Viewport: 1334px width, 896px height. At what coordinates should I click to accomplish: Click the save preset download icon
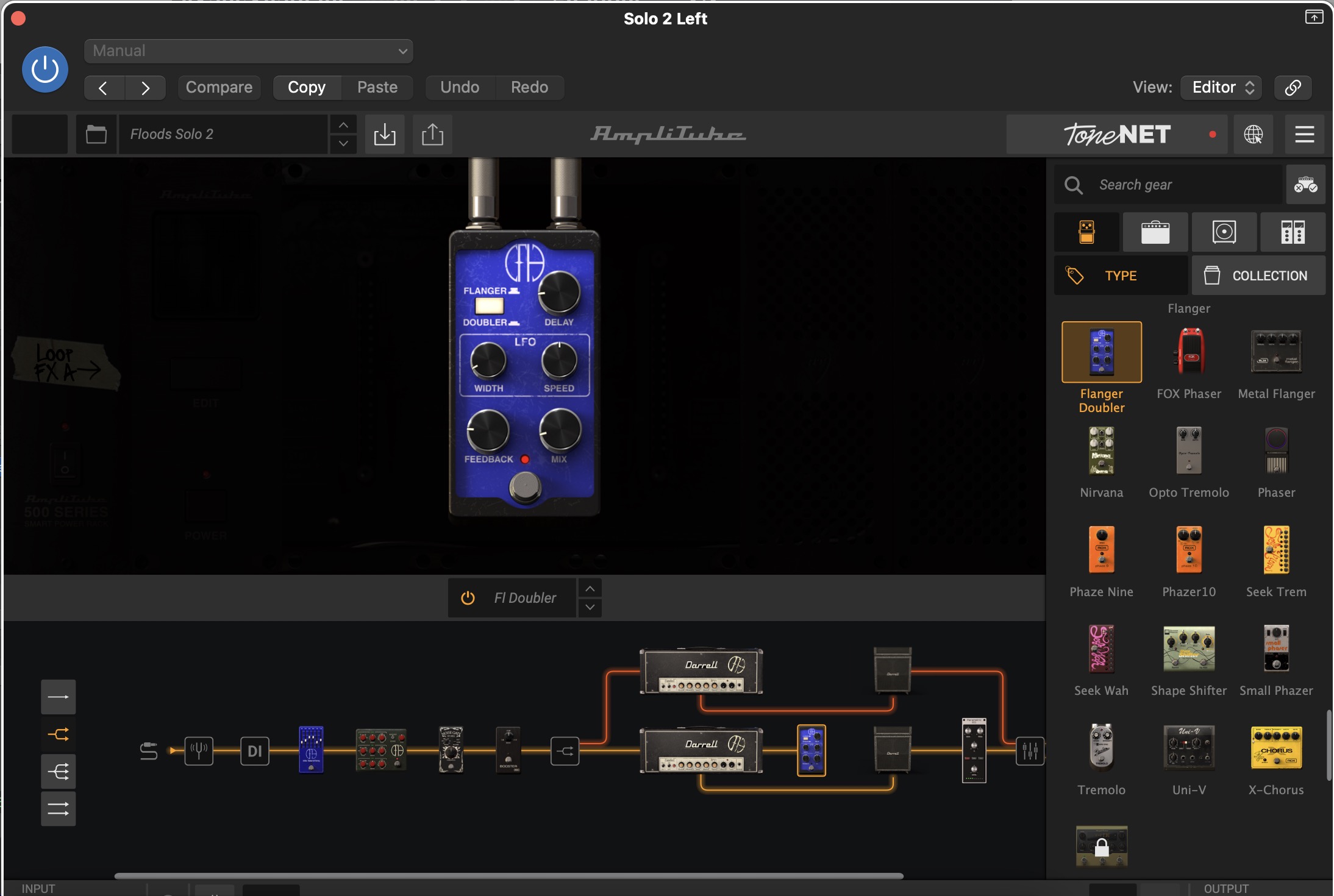click(x=385, y=134)
